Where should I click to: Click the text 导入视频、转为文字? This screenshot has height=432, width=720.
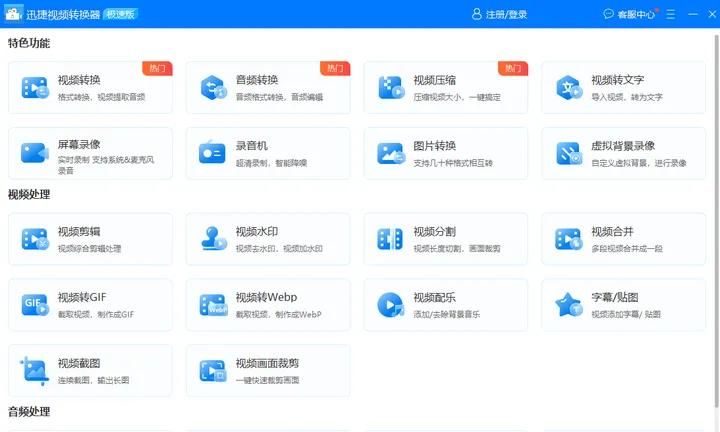tap(627, 97)
